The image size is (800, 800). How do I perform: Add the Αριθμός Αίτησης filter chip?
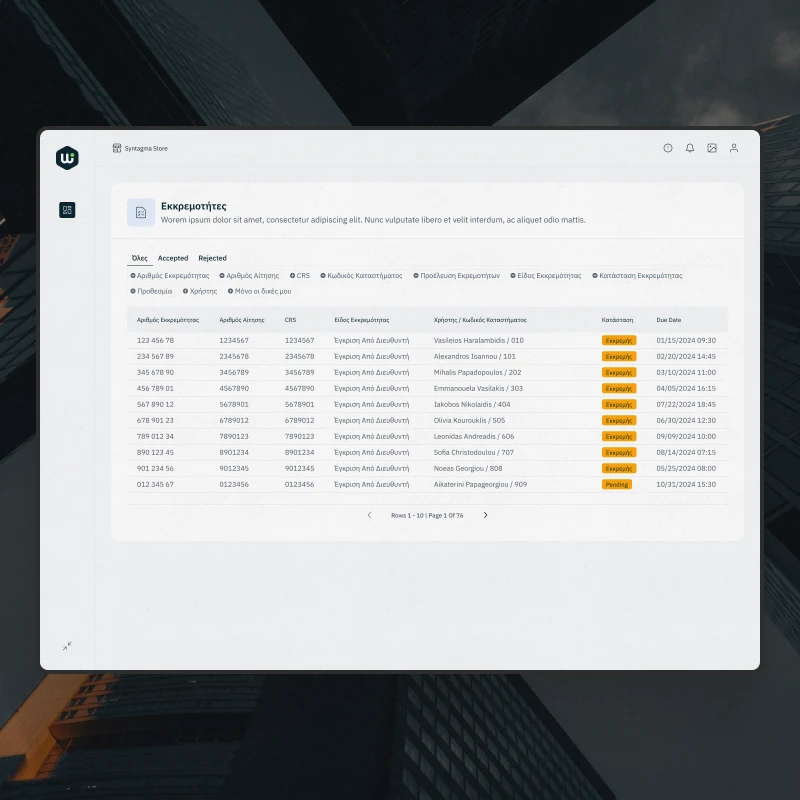pos(249,276)
